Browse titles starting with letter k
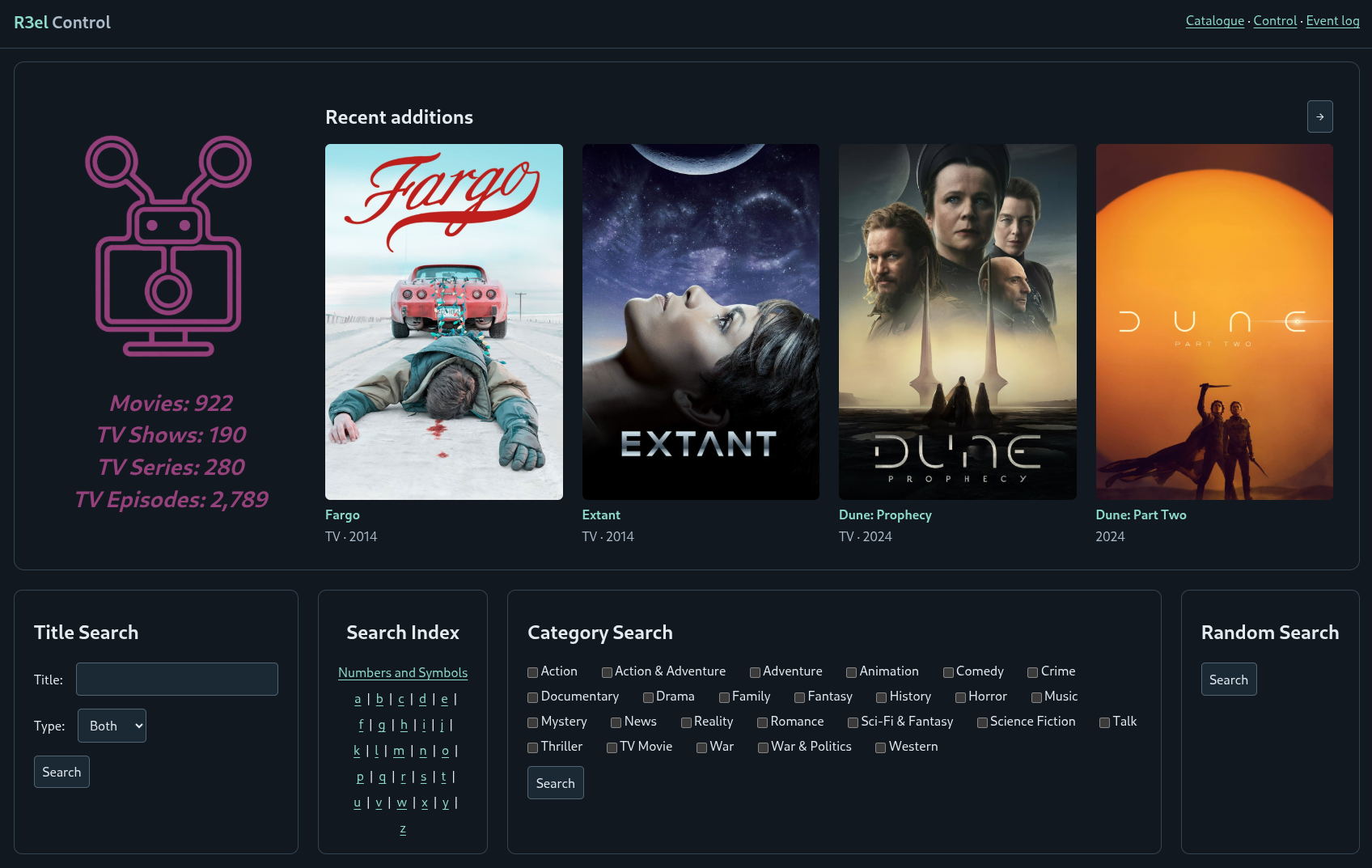 point(357,751)
